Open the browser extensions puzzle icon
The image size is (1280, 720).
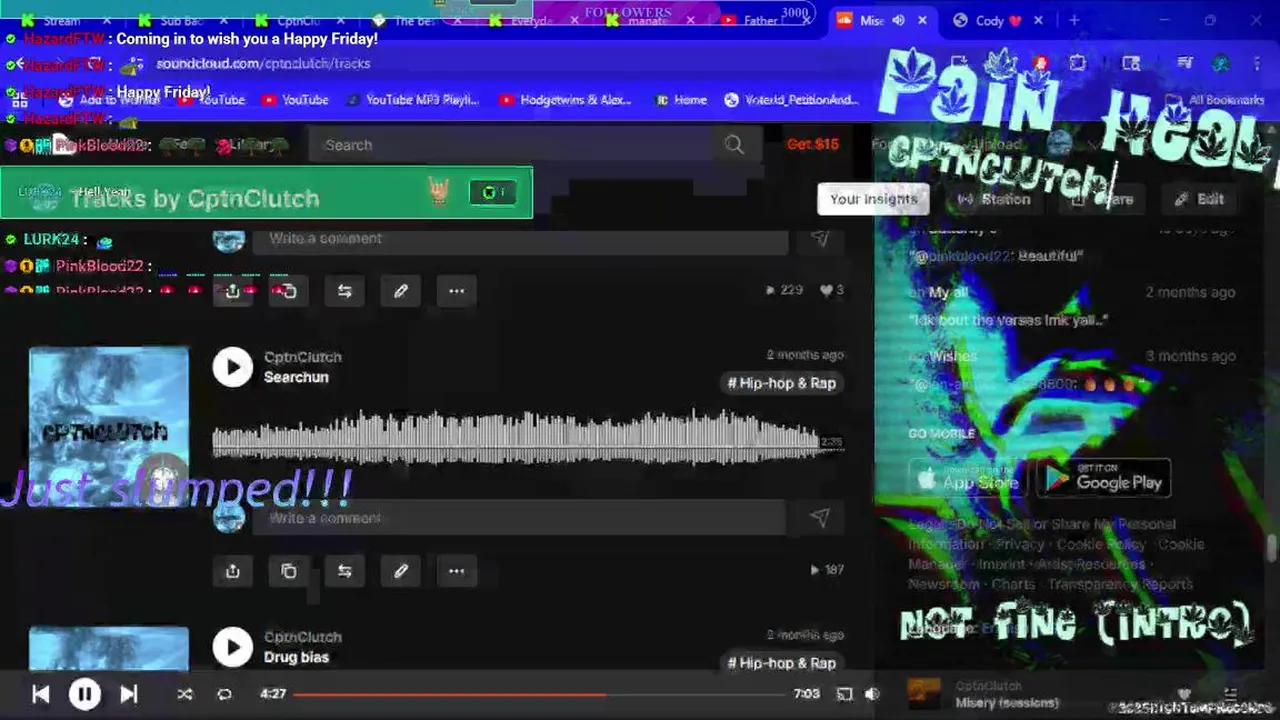(x=1077, y=63)
